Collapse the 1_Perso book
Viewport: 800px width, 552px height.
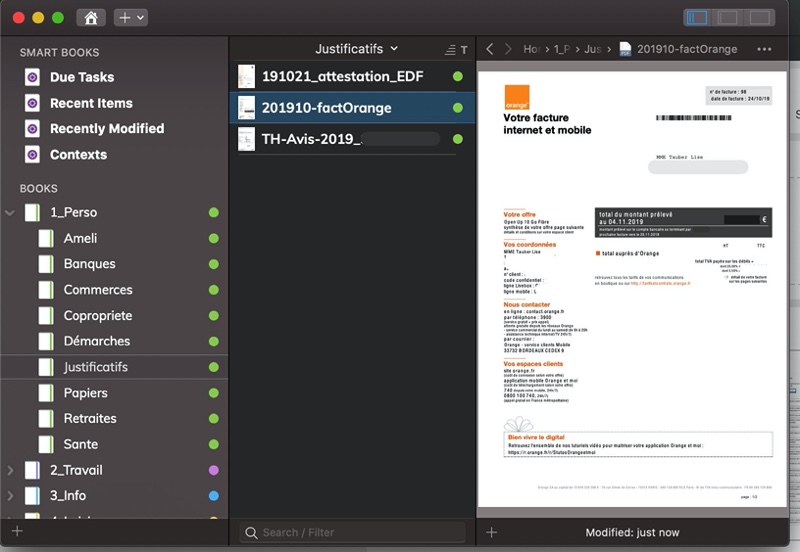point(11,213)
